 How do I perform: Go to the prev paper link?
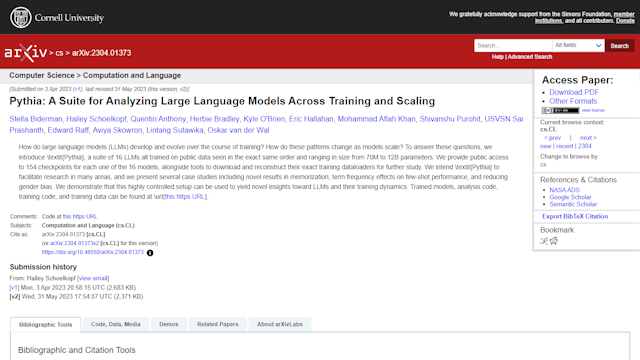(x=553, y=138)
